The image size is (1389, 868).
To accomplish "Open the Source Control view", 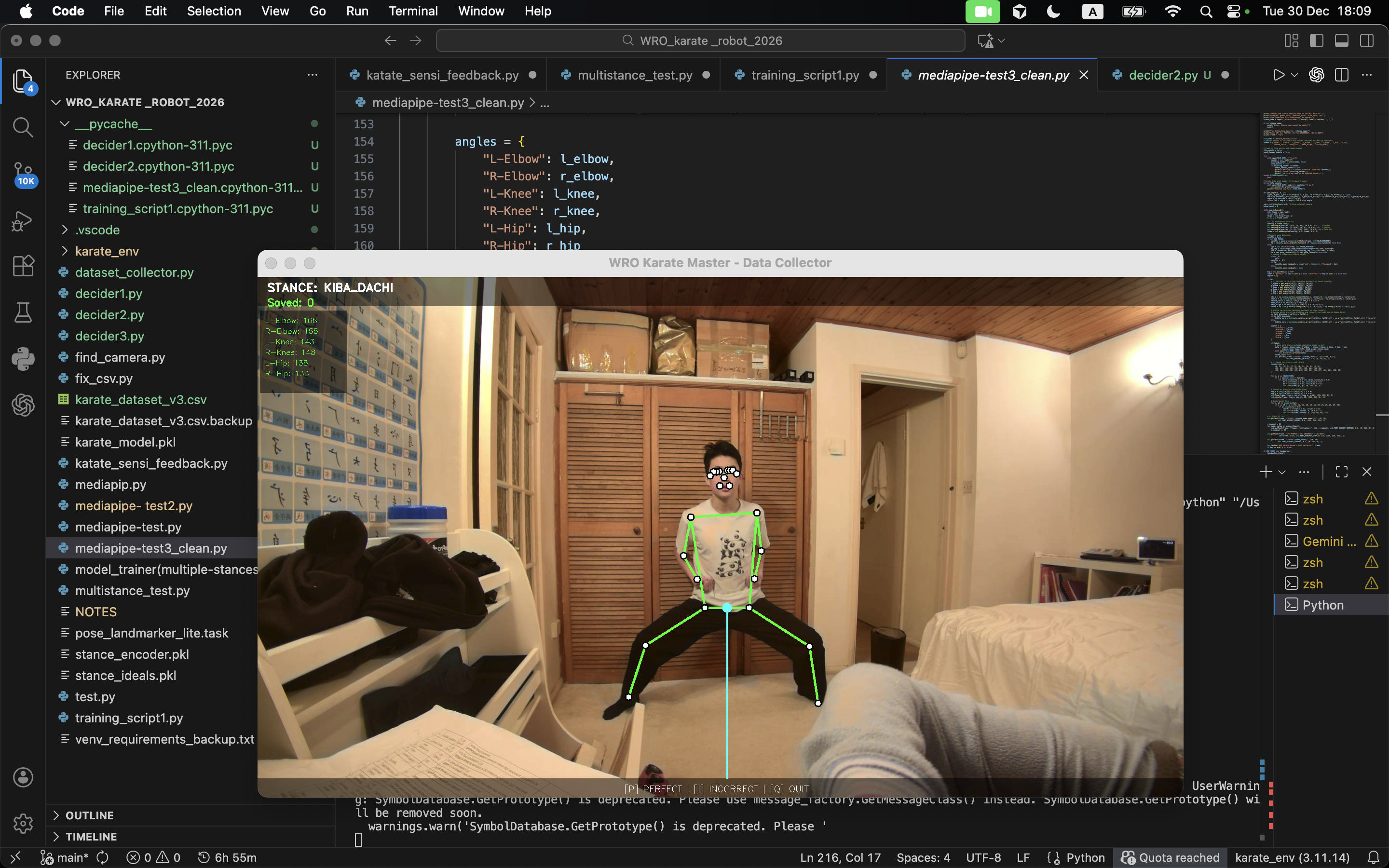I will (x=23, y=172).
